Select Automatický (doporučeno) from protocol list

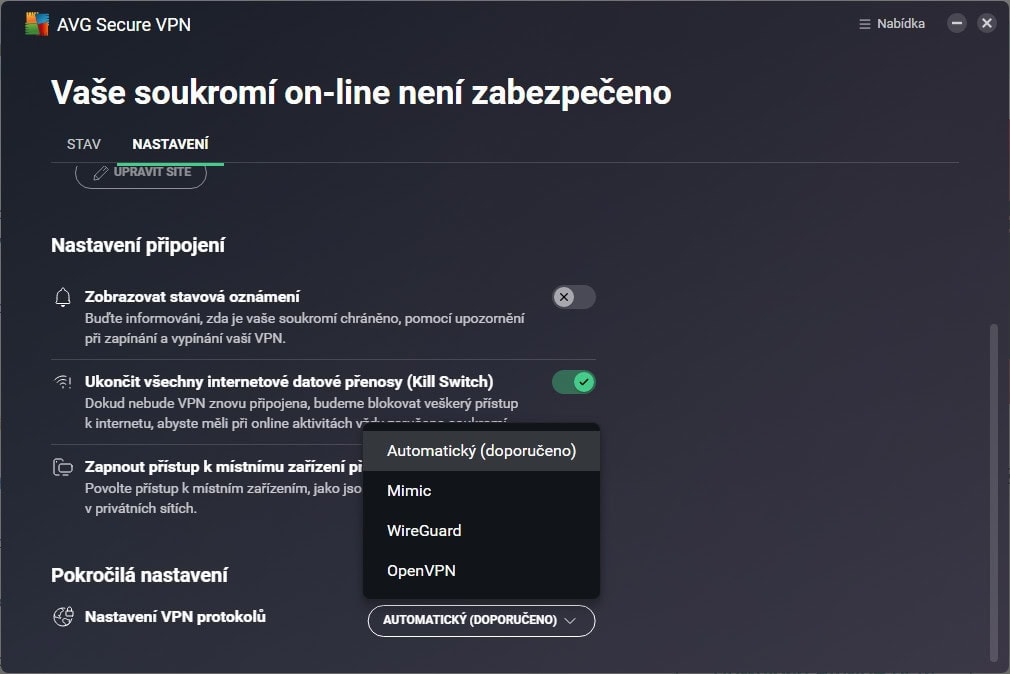coord(481,451)
